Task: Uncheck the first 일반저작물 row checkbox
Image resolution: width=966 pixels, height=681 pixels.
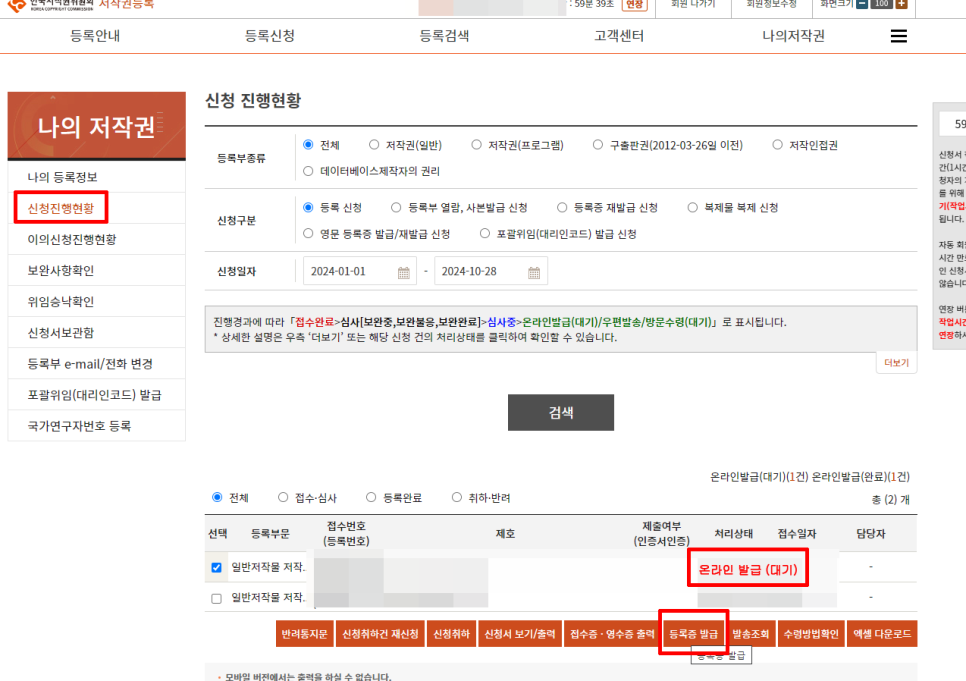Action: (x=217, y=568)
